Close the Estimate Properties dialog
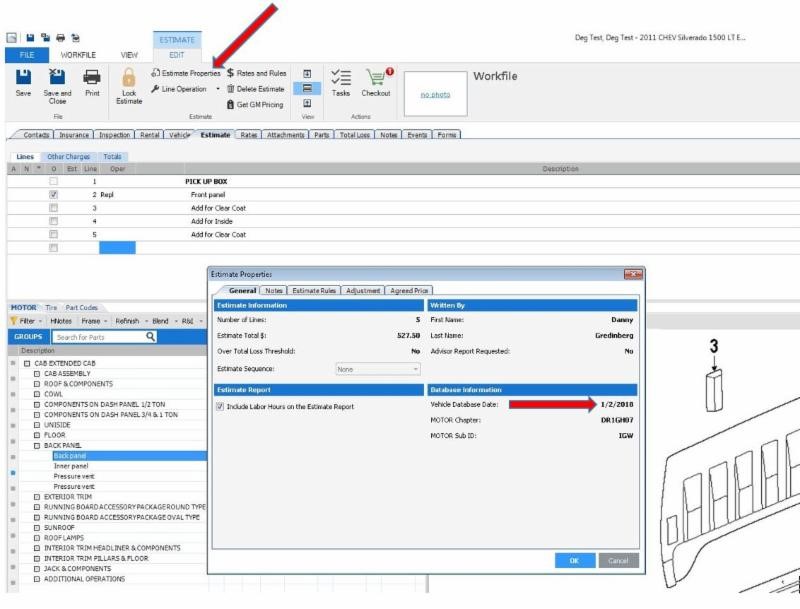Screen dimensions: 800x609 (633, 274)
